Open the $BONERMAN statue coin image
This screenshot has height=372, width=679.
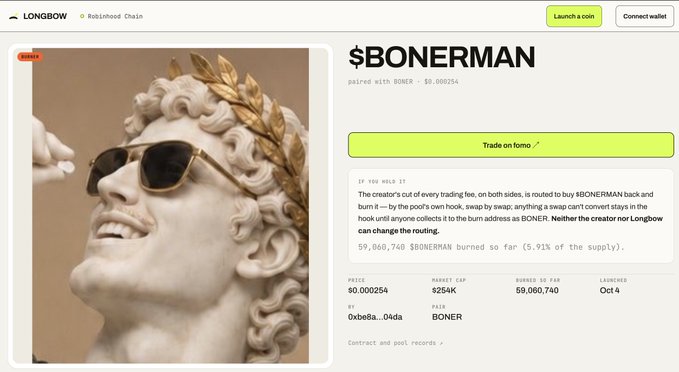tap(170, 205)
